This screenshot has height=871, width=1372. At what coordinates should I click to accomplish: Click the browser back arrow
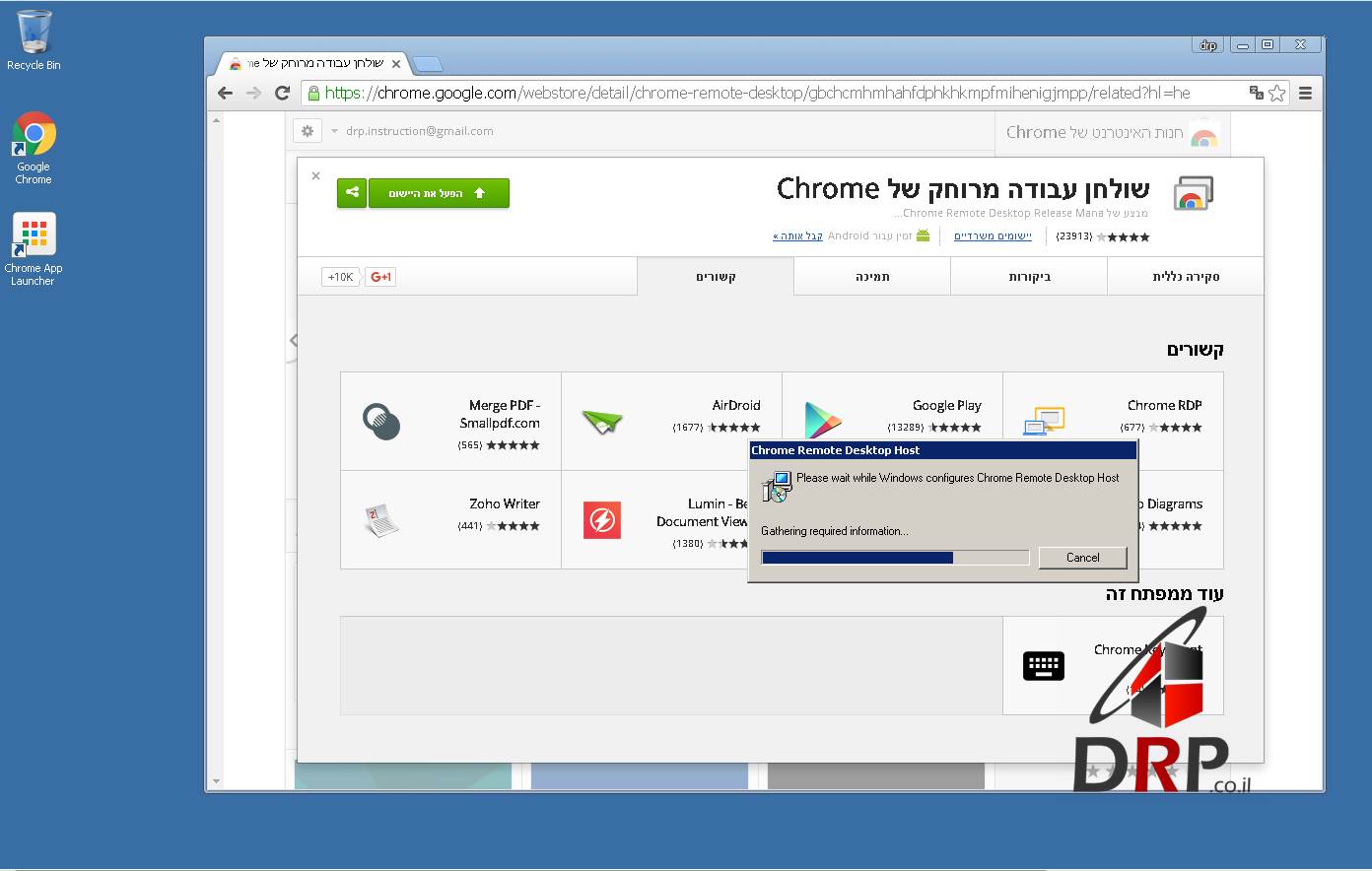(x=226, y=93)
